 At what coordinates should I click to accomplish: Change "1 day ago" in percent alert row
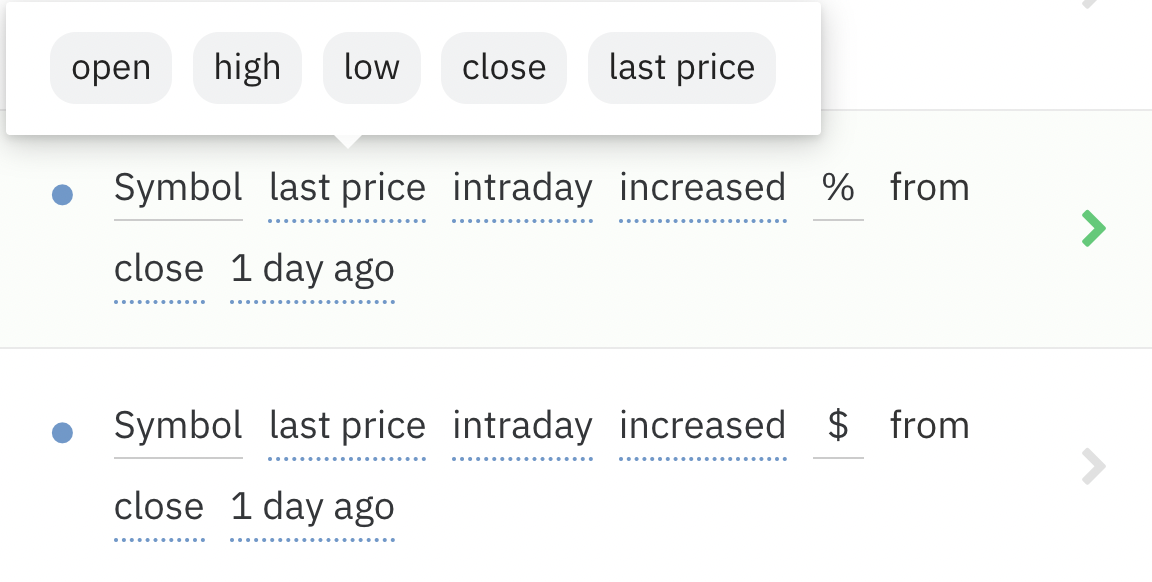point(312,269)
